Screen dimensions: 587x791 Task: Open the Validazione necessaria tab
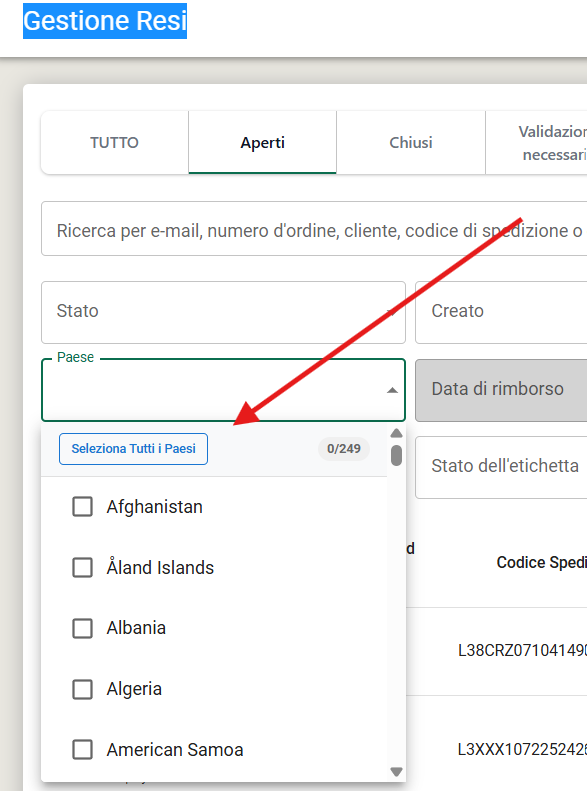click(537, 143)
